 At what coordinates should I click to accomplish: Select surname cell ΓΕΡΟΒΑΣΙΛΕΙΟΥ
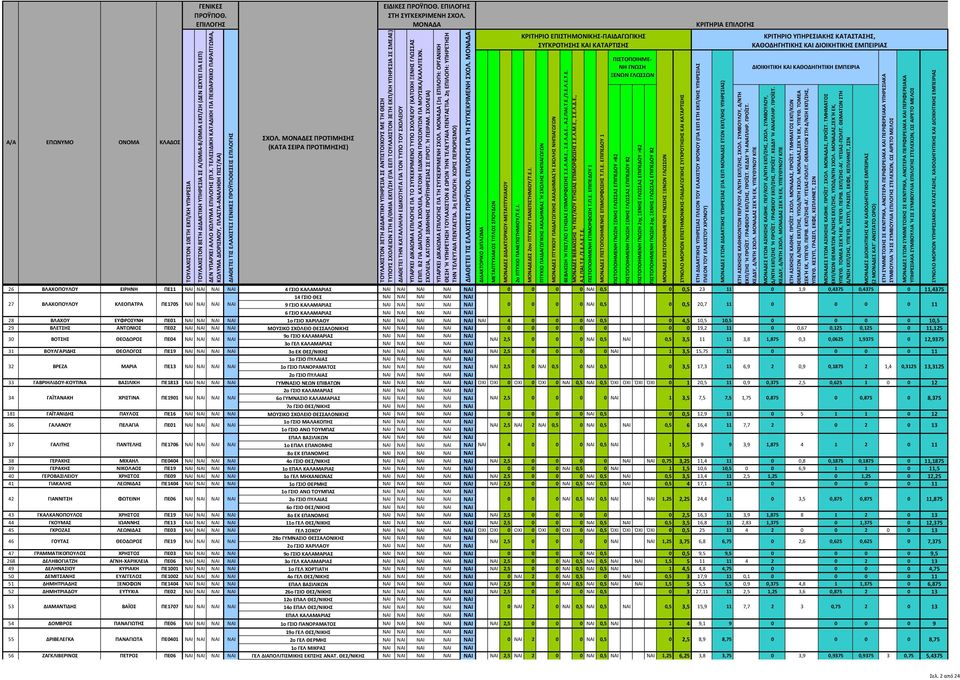pos(59,476)
